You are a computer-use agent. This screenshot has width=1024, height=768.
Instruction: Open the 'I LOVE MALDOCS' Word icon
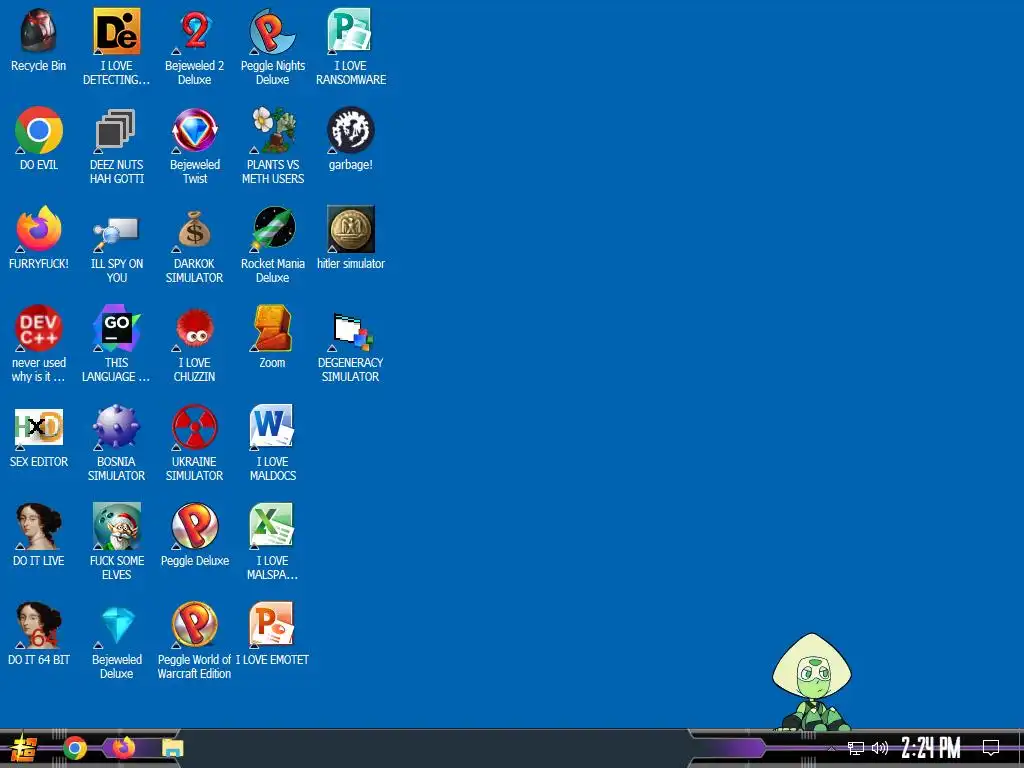(273, 428)
